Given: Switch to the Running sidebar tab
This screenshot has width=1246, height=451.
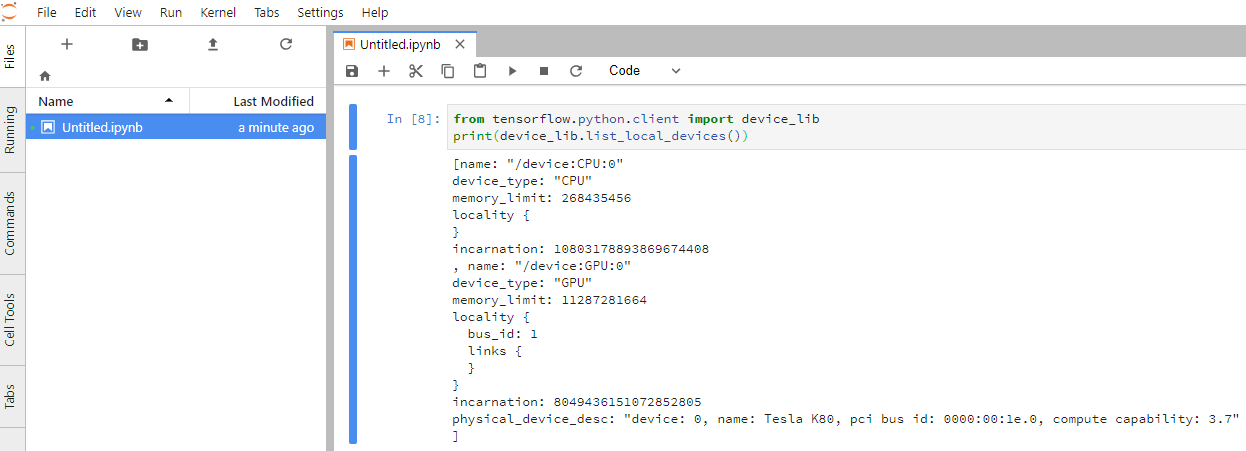Looking at the screenshot, I should tap(10, 129).
